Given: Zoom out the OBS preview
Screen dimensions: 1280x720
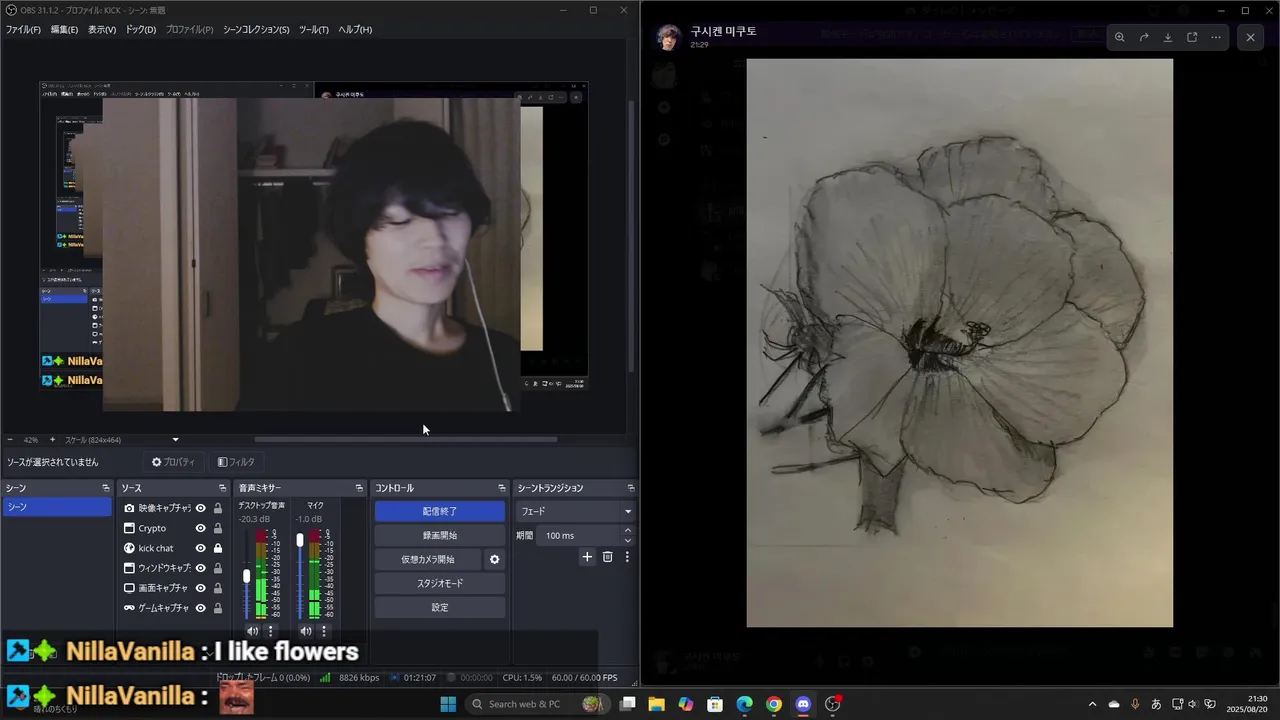Looking at the screenshot, I should pos(10,440).
